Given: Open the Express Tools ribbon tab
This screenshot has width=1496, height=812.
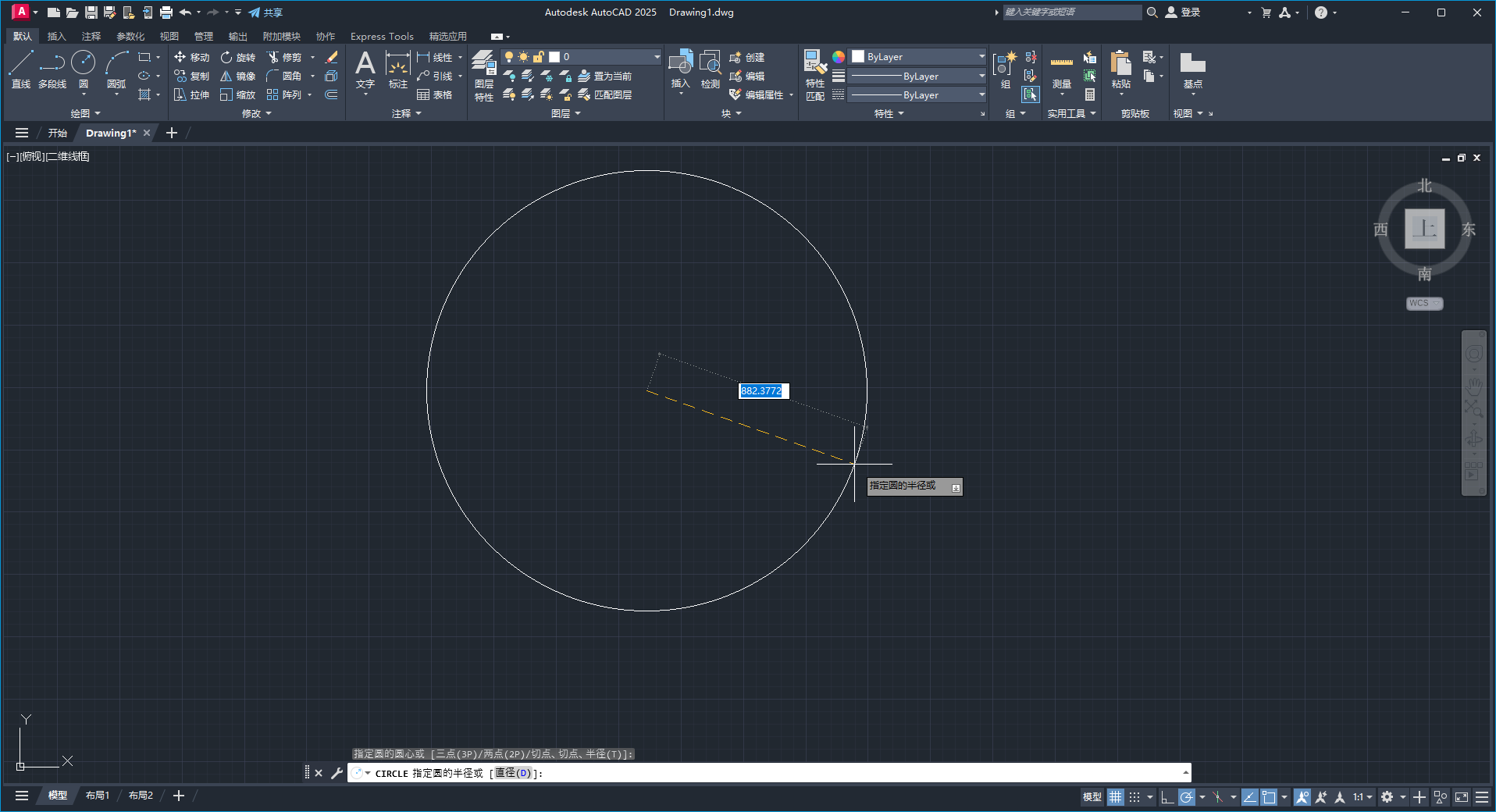Looking at the screenshot, I should coord(381,36).
